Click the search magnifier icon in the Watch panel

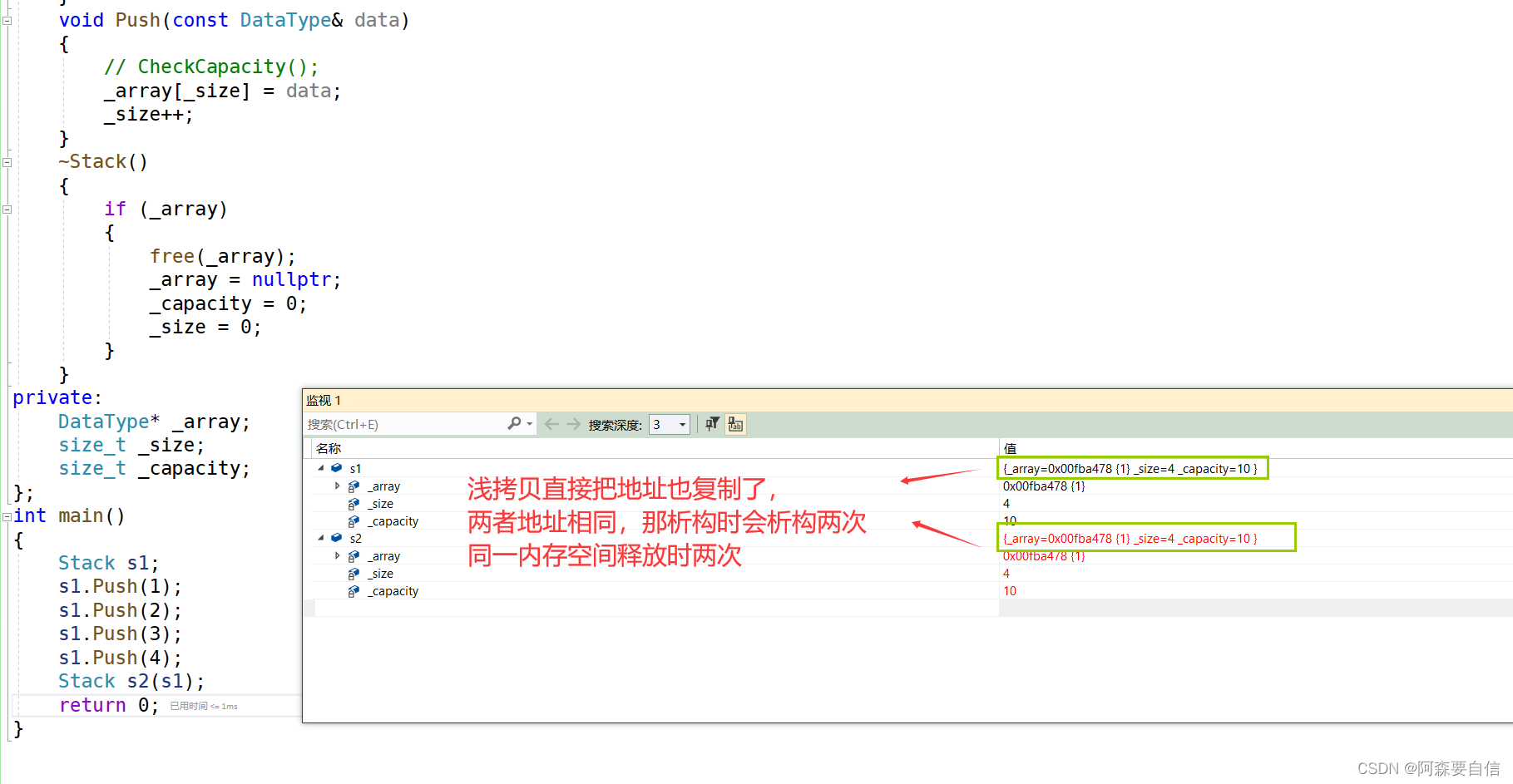(x=514, y=424)
